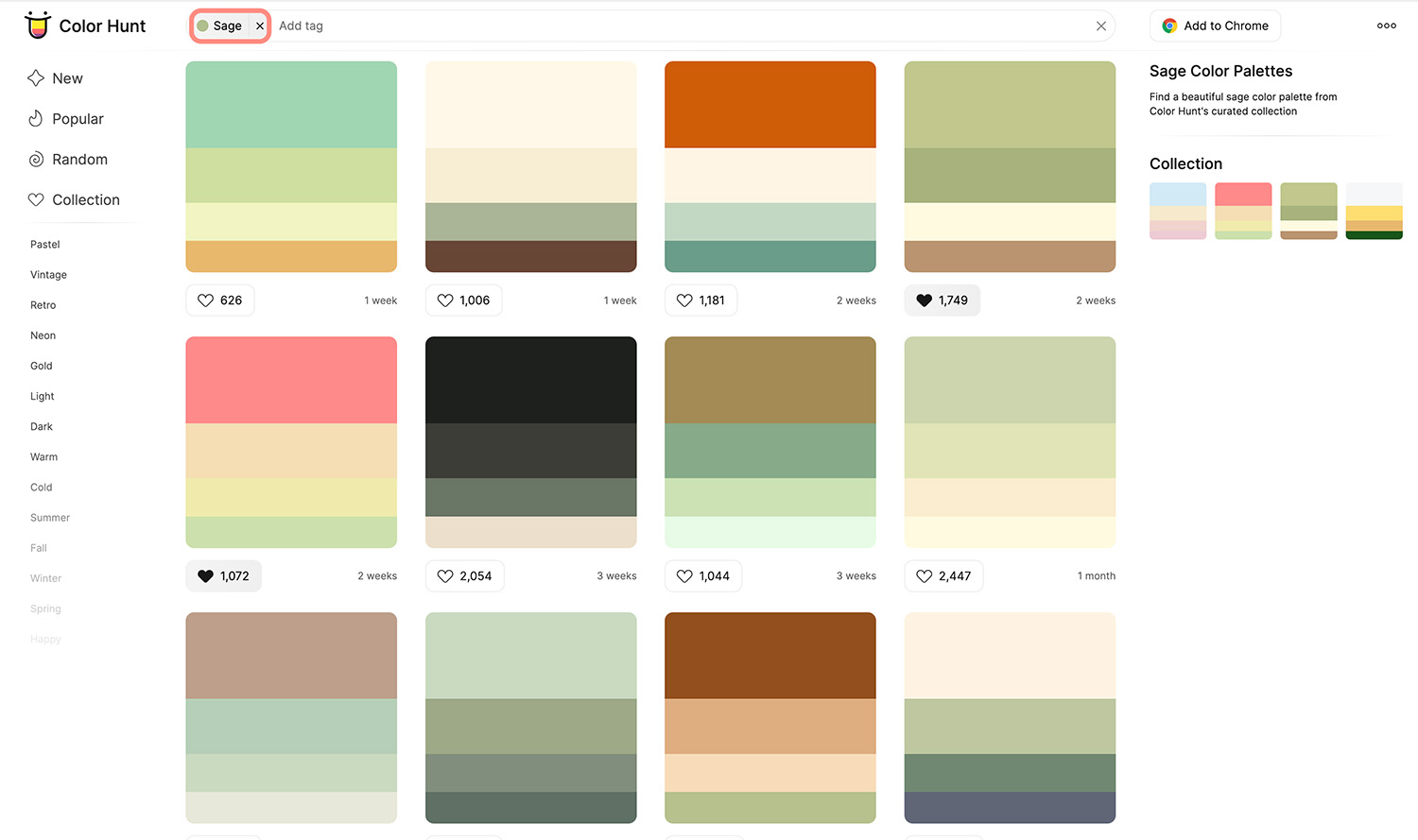
Task: Select the Summer tag
Action: click(50, 518)
